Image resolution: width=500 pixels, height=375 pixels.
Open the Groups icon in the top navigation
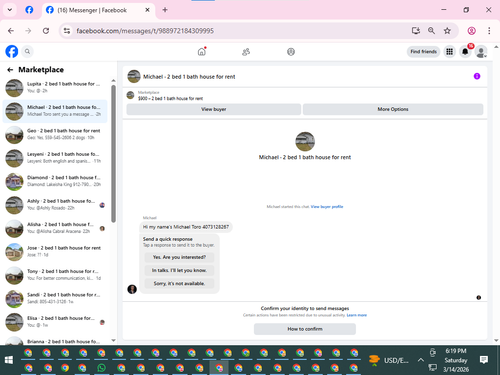coord(291,52)
